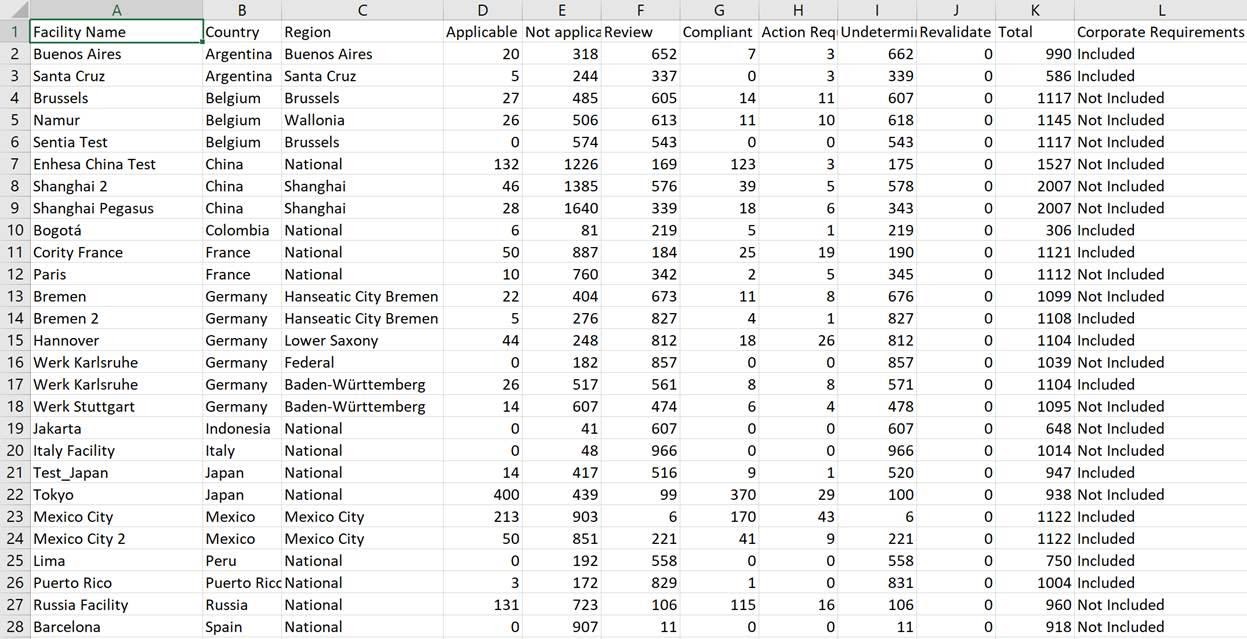The width and height of the screenshot is (1247, 639).
Task: Select the Tokyo facility name cell
Action: [x=116, y=494]
